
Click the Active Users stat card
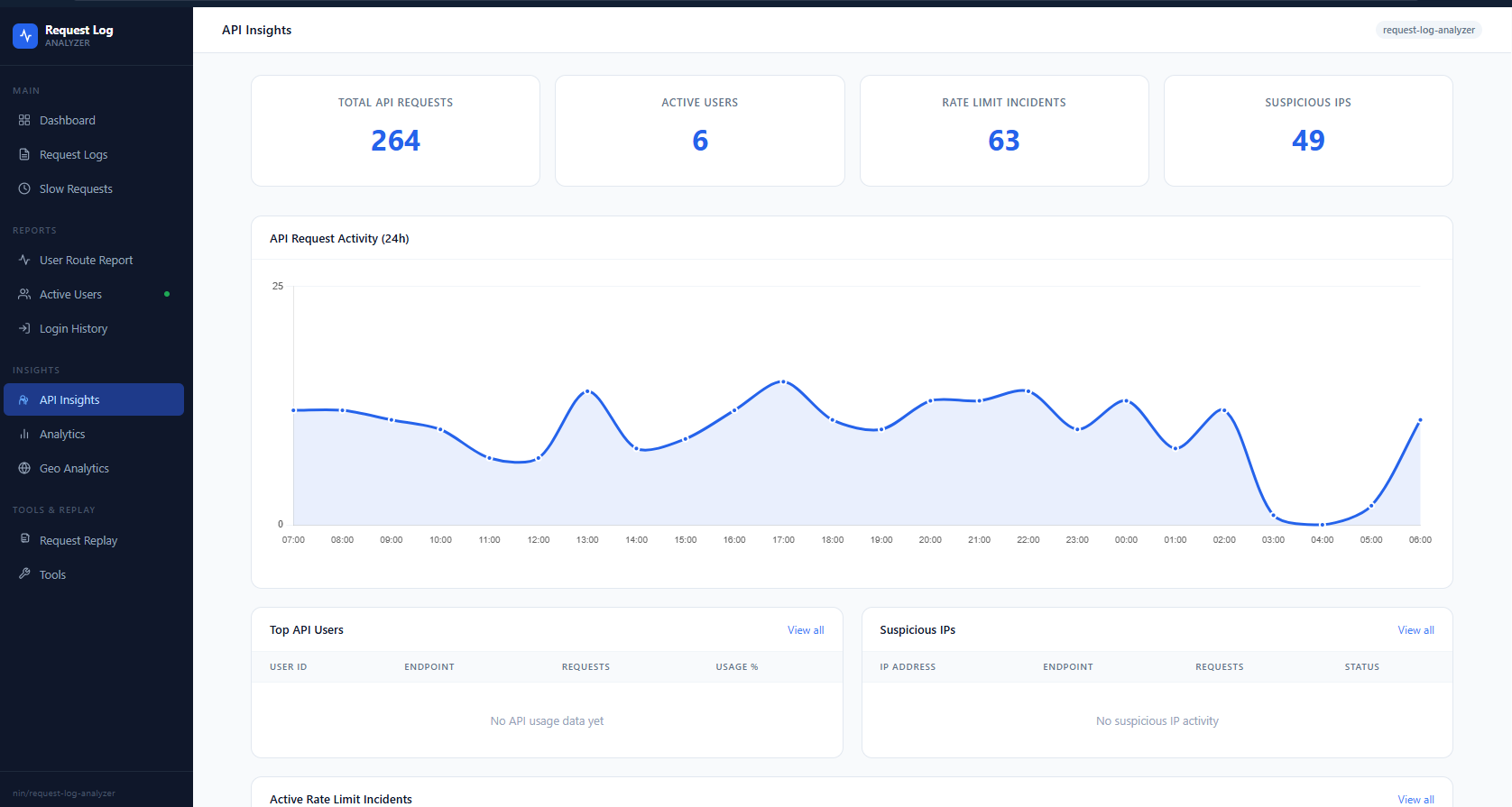click(x=700, y=131)
